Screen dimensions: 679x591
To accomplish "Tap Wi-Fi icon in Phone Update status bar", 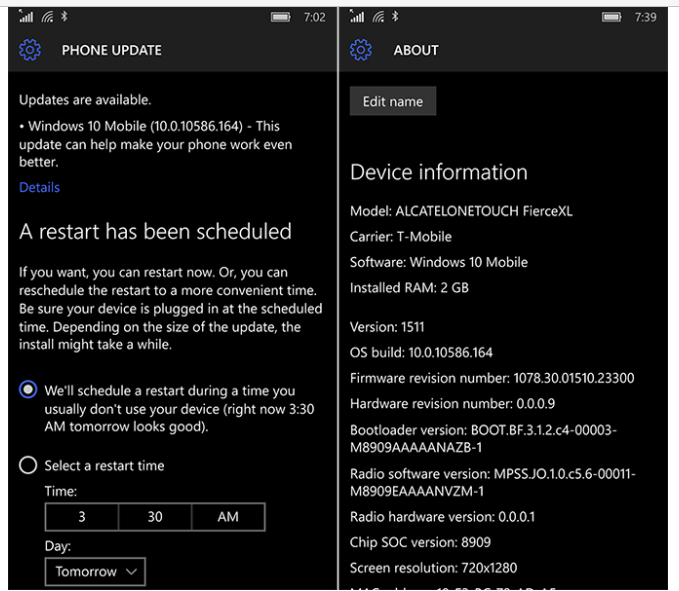I will point(47,16).
